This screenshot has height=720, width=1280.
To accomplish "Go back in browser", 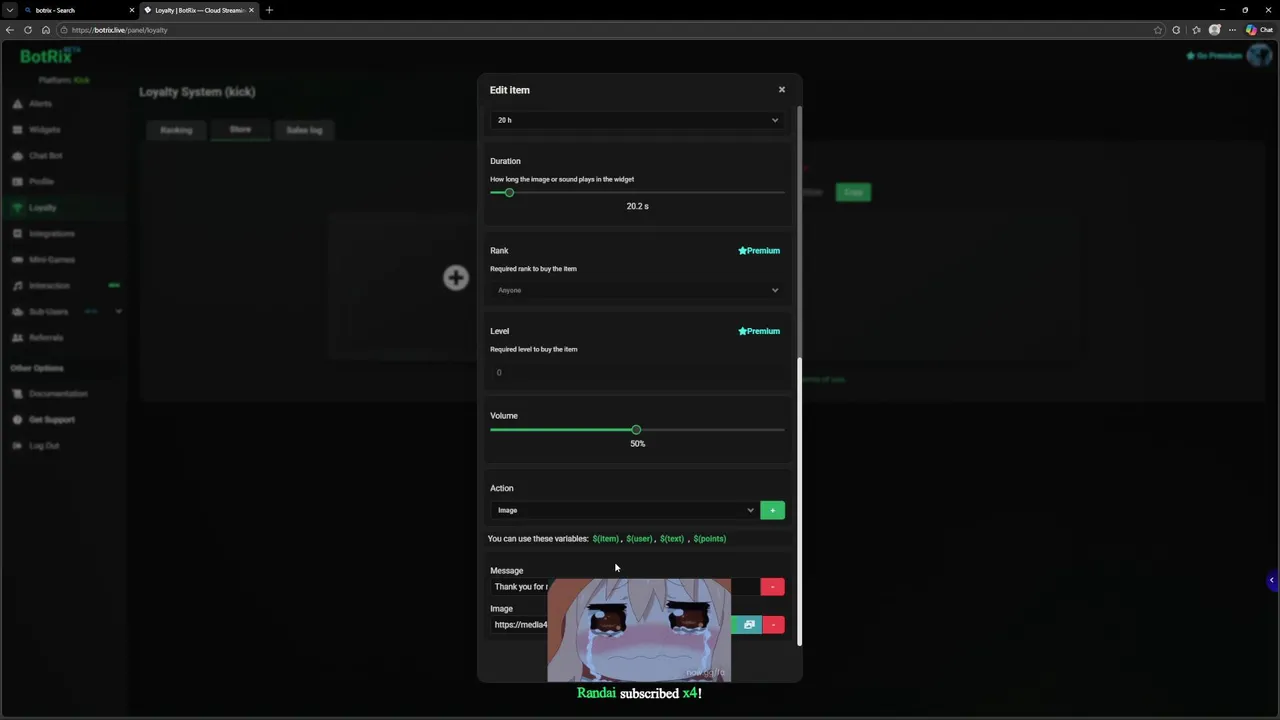I will [10, 30].
